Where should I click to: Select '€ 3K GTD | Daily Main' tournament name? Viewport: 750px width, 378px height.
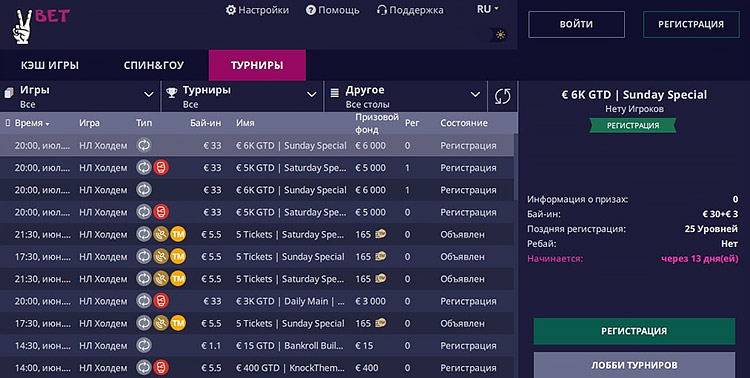click(290, 301)
